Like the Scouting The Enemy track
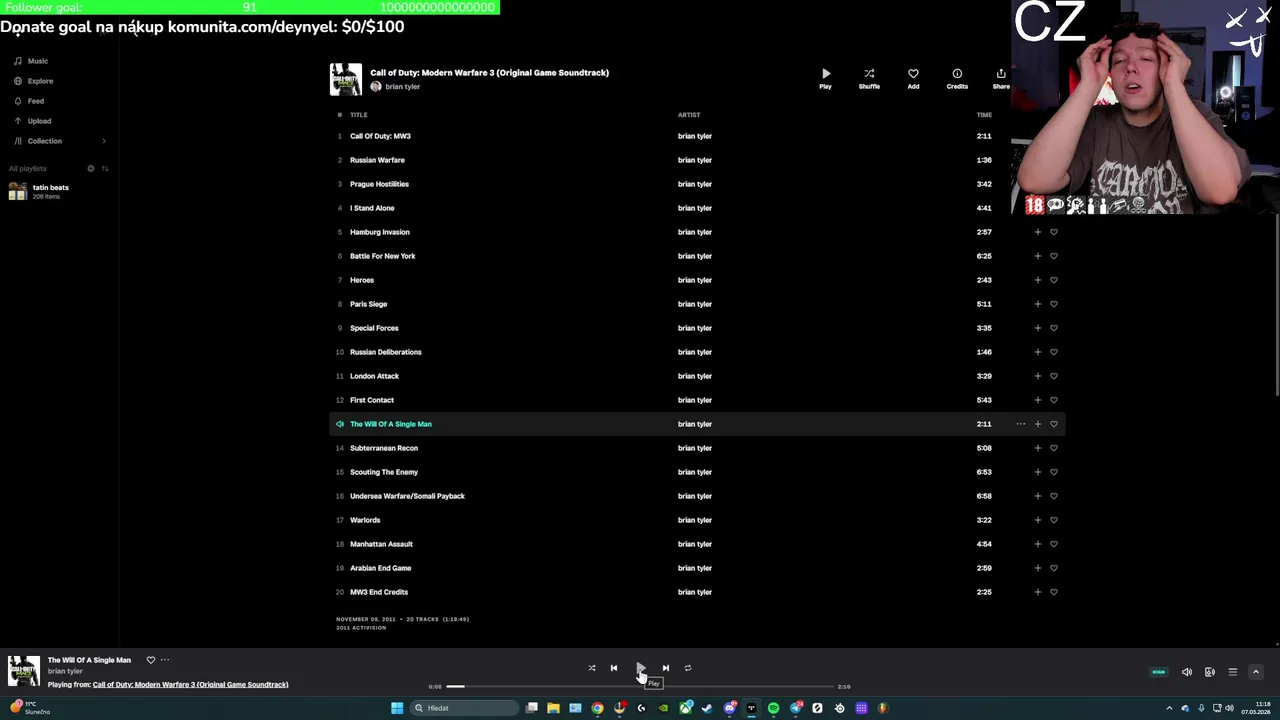1280x720 pixels. [x=1053, y=472]
